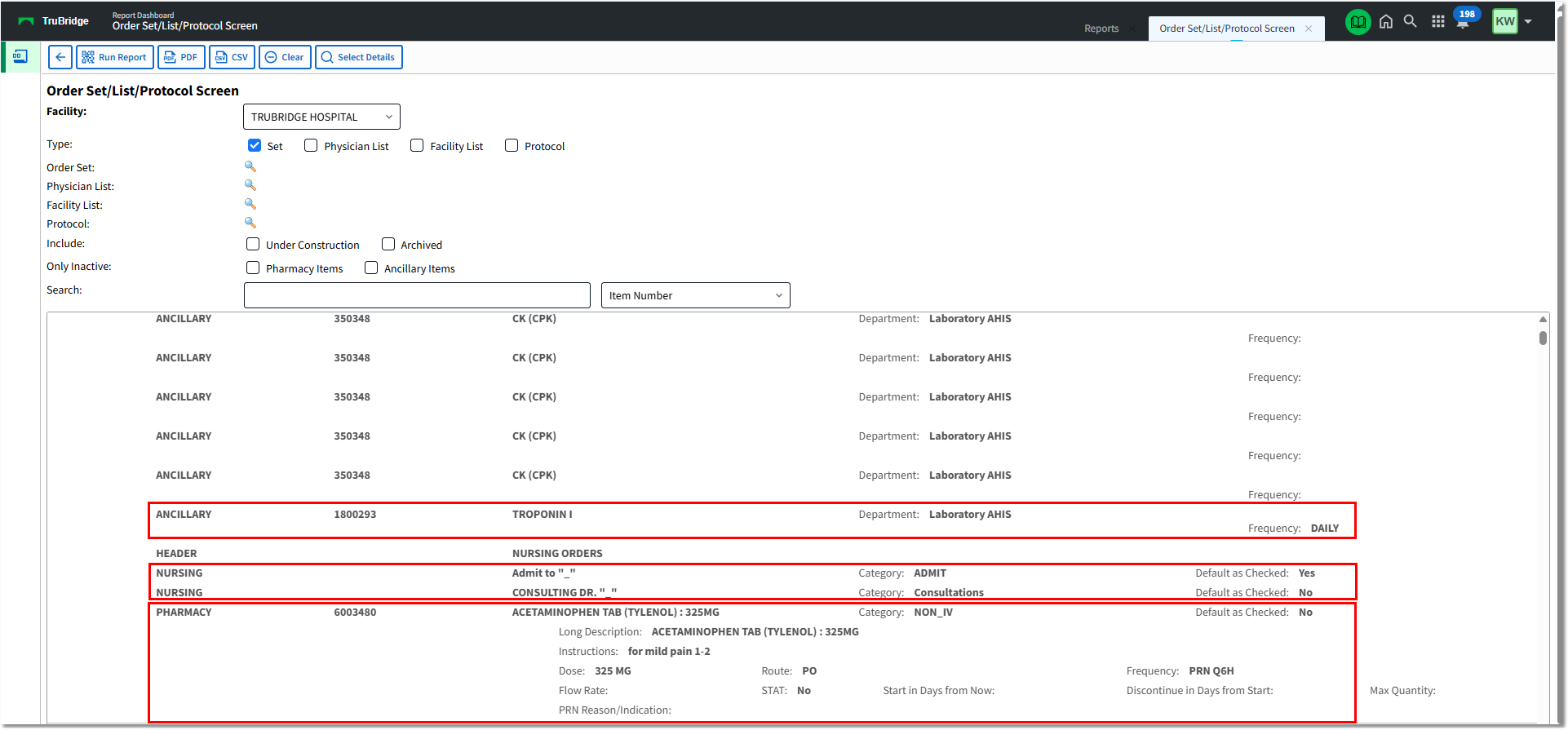This screenshot has width=1568, height=730.
Task: Click the results scrollbar thumb
Action: click(x=1543, y=338)
